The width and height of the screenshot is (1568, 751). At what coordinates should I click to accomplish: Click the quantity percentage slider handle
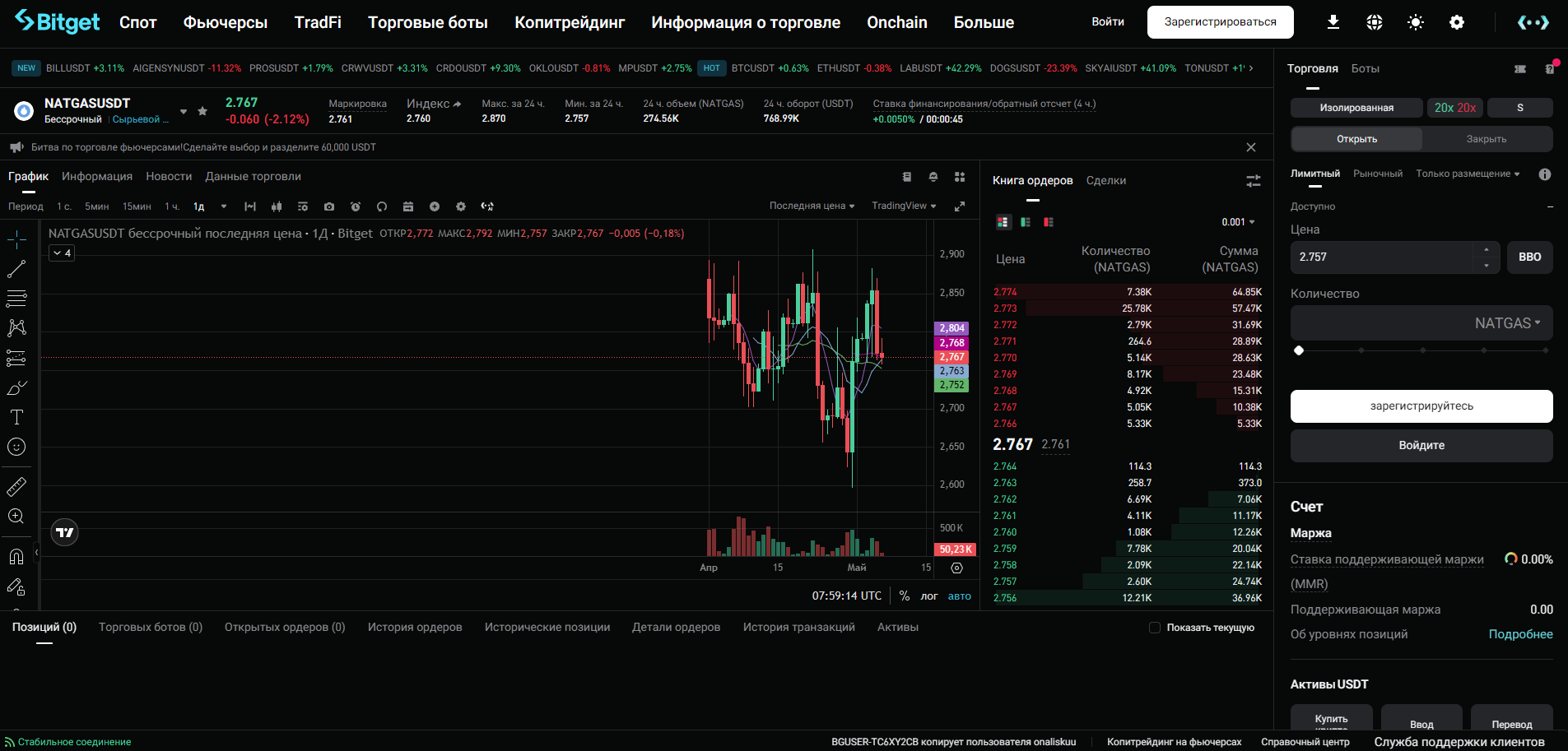click(1299, 350)
